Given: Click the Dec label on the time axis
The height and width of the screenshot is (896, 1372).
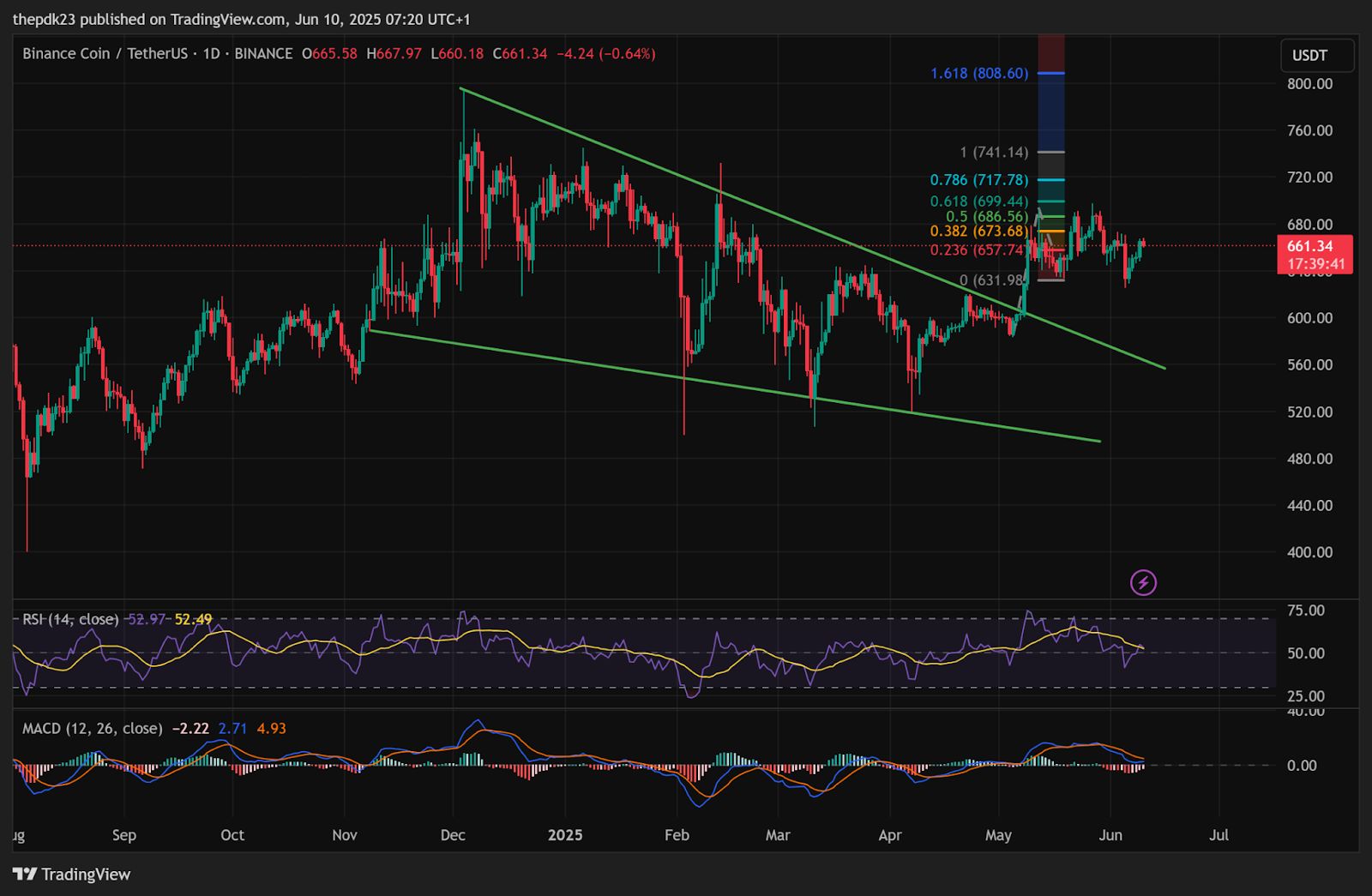Looking at the screenshot, I should point(453,835).
